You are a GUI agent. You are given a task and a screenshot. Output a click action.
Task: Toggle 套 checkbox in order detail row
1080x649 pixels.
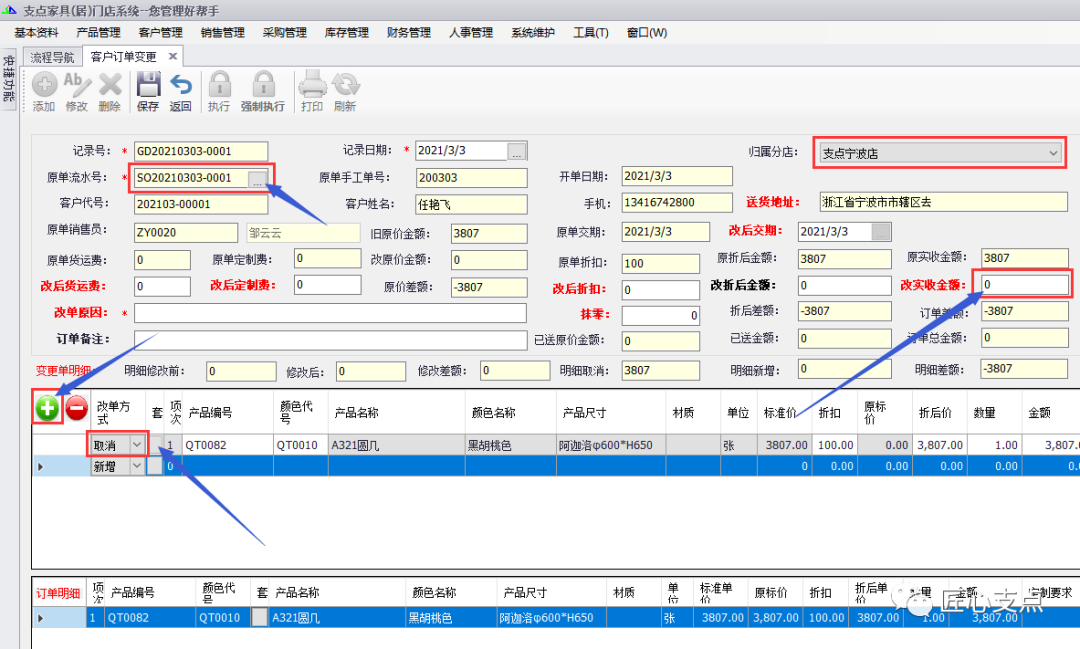(260, 617)
